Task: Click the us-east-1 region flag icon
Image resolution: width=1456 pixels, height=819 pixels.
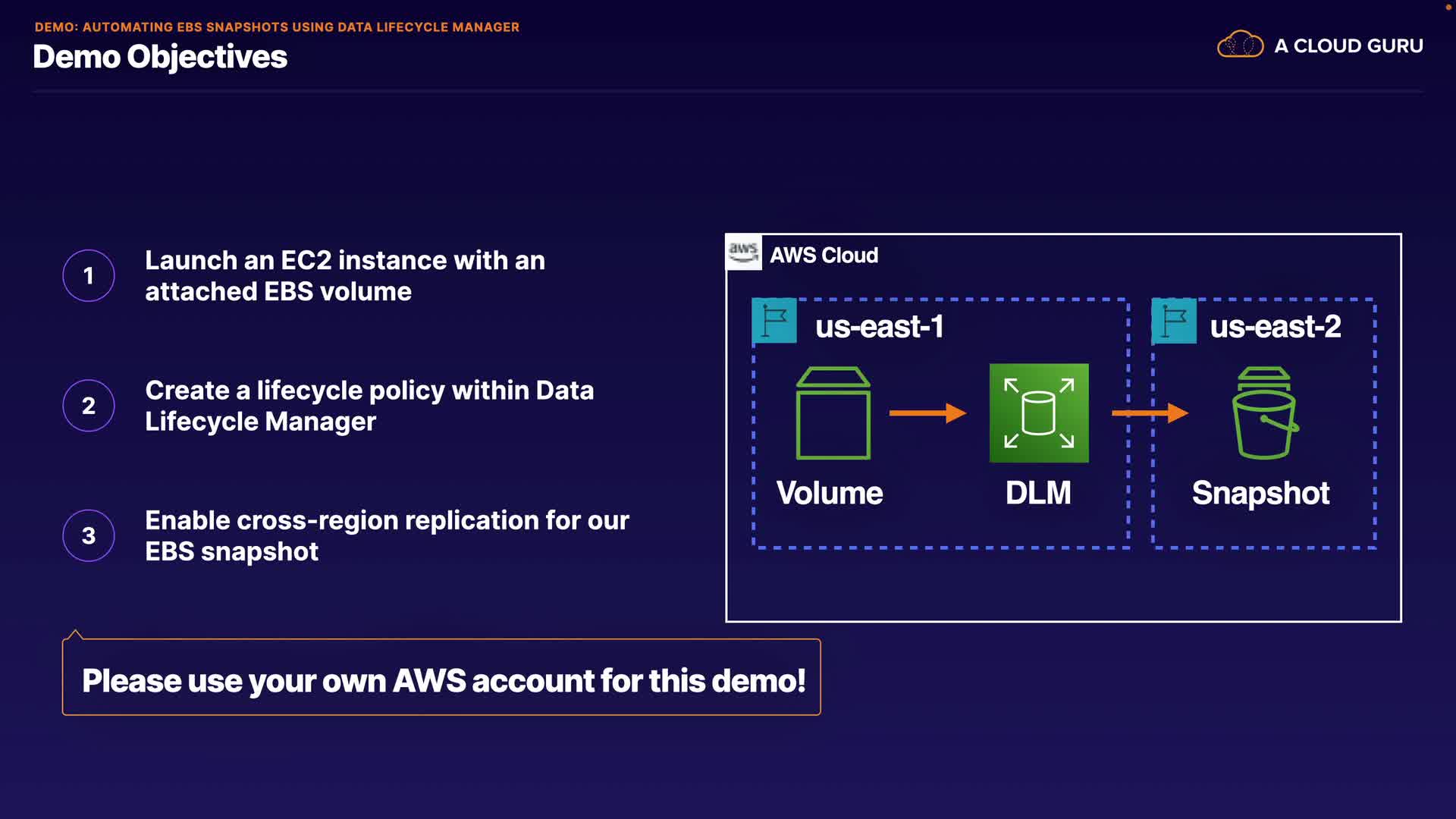Action: point(773,321)
